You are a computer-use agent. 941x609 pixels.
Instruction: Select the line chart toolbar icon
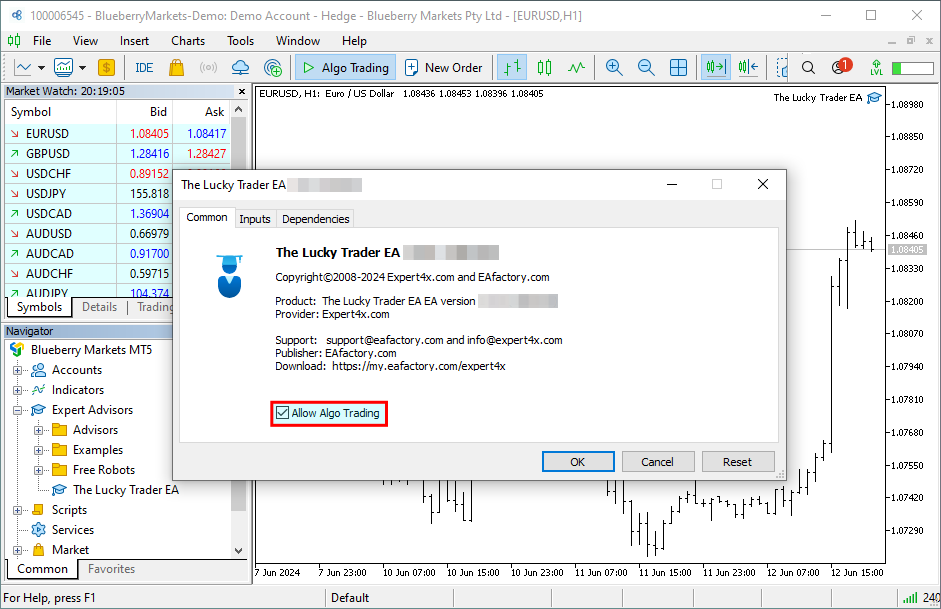click(576, 68)
